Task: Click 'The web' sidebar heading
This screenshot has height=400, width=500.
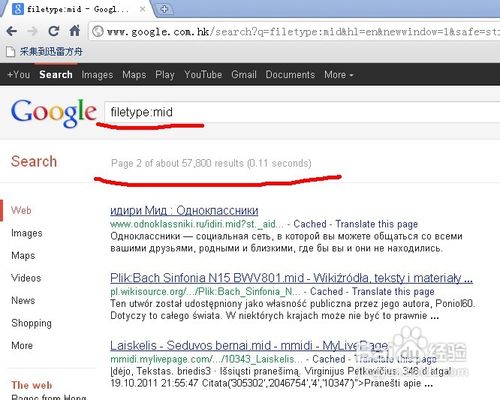Action: click(32, 385)
